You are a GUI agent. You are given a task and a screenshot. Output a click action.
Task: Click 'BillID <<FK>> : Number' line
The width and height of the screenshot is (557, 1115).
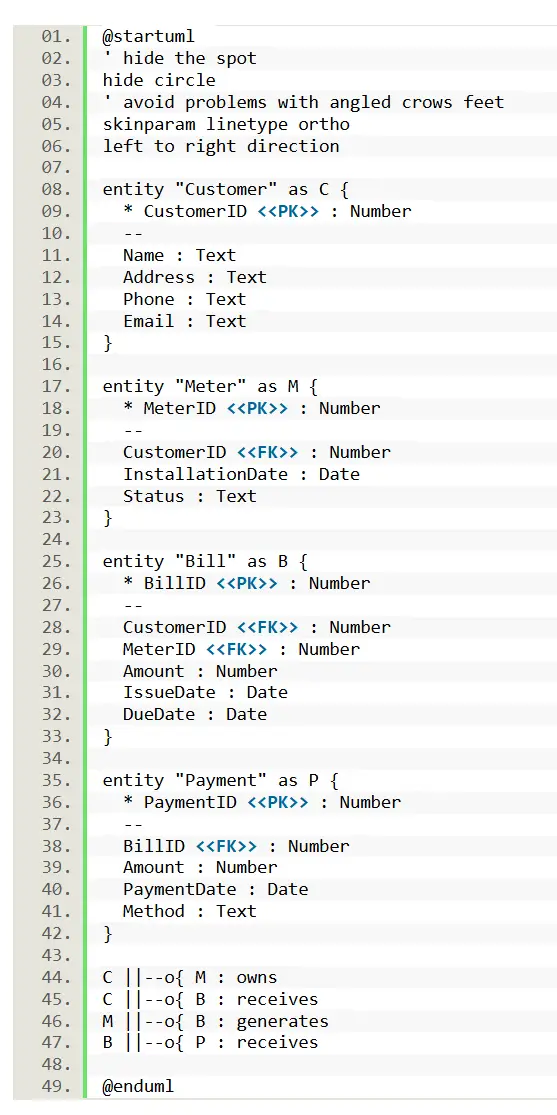click(237, 845)
